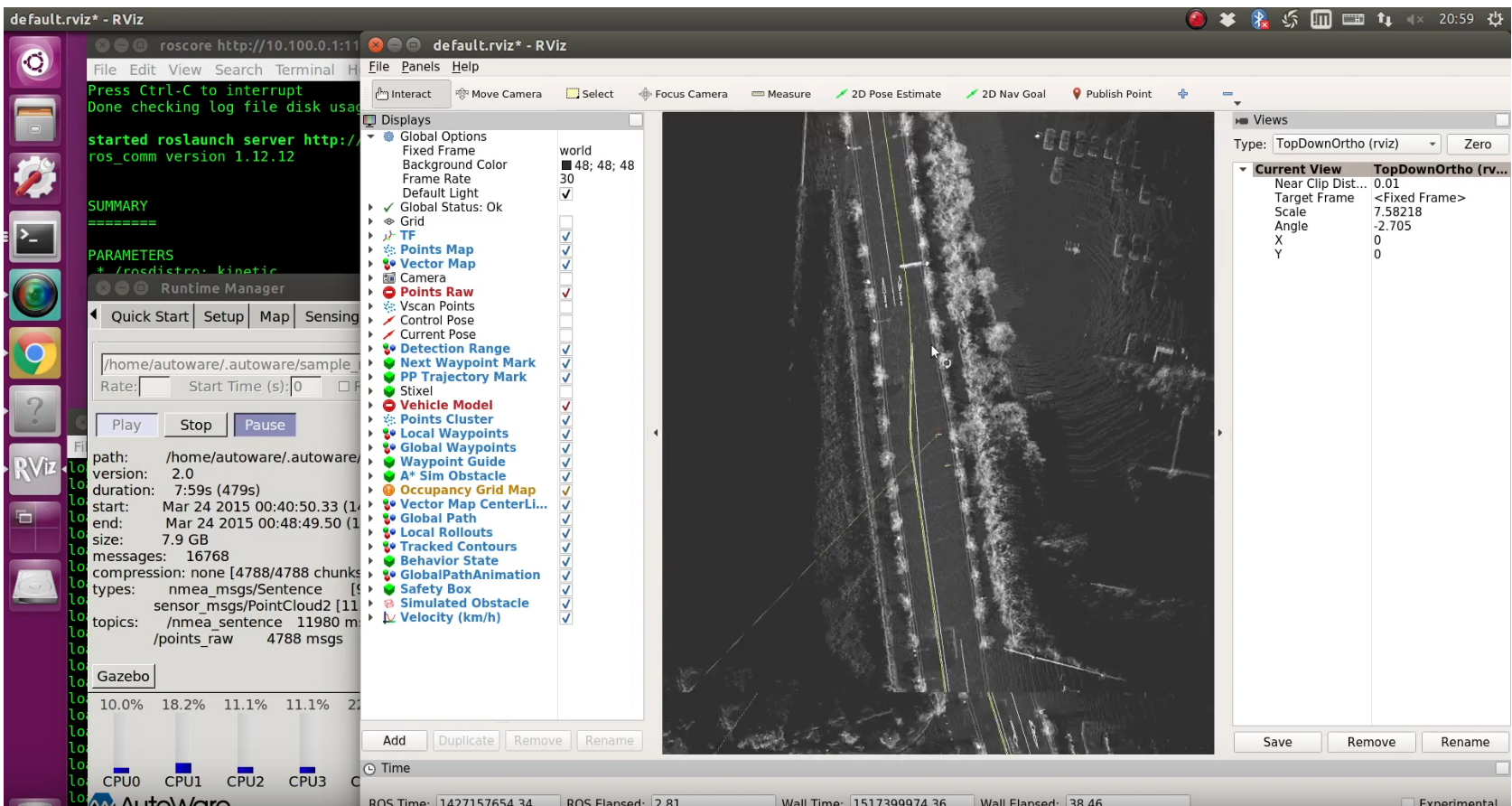Click the rosbag file path input field
The width and height of the screenshot is (1512, 806).
tap(230, 364)
